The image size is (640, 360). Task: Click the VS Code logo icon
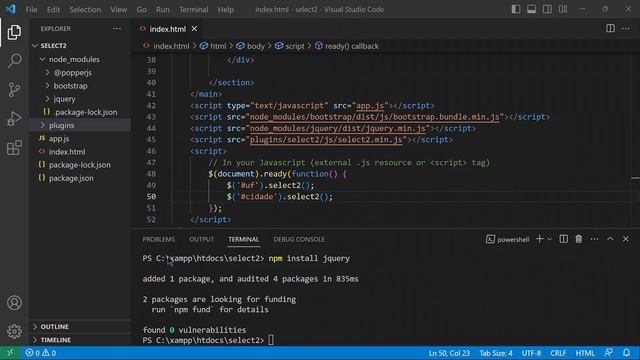click(11, 9)
